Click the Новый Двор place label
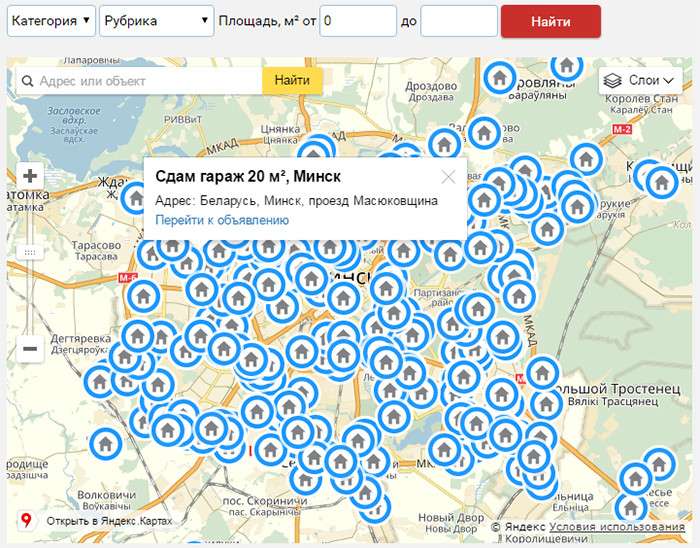 (x=451, y=518)
